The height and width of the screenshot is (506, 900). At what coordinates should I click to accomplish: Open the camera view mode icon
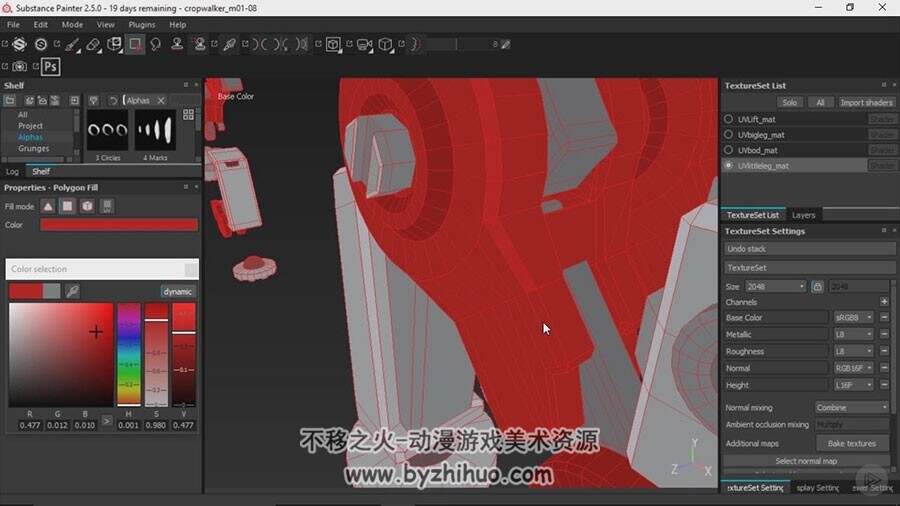[364, 45]
